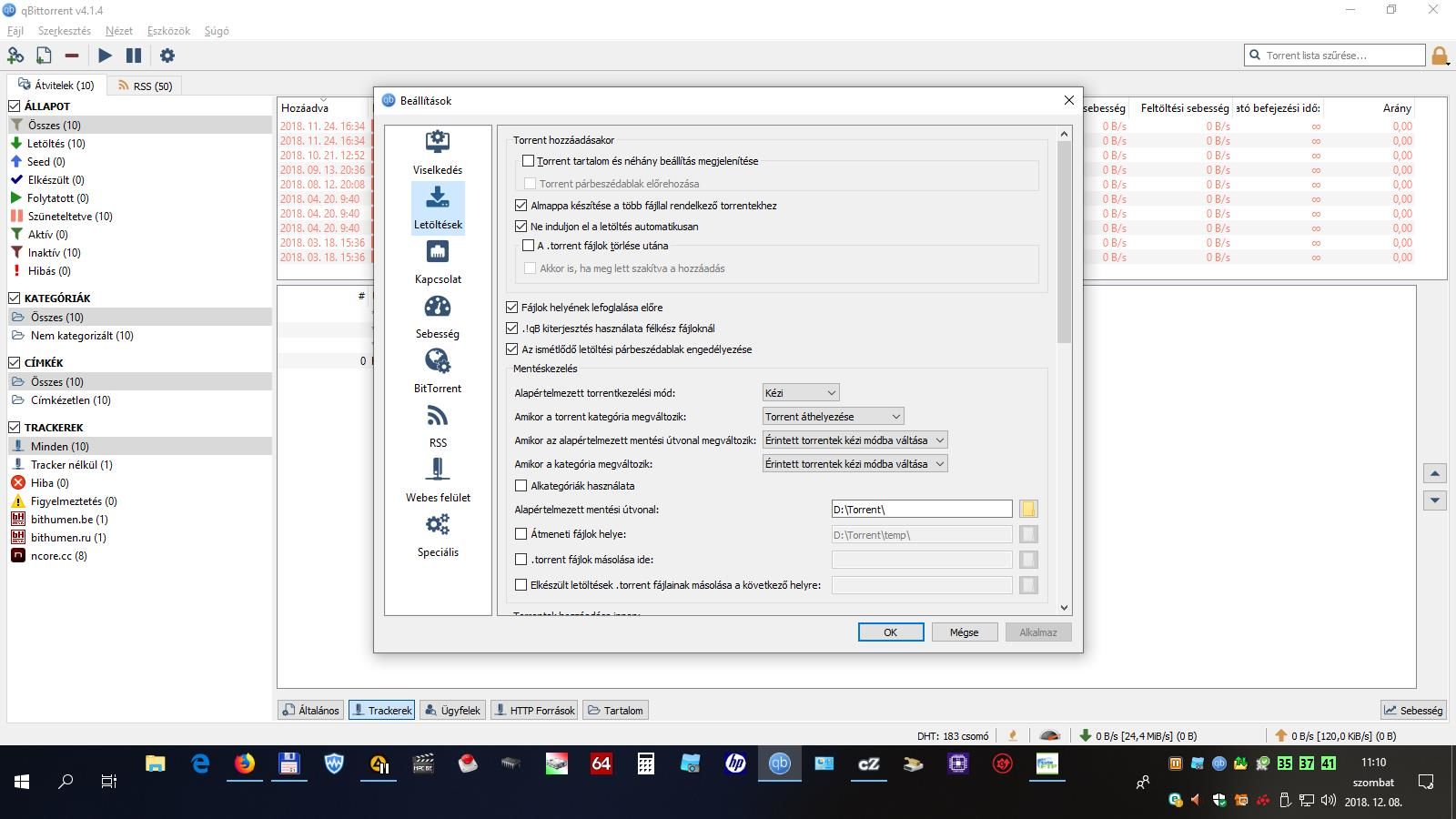Click the lock UI padlock icon
The height and width of the screenshot is (819, 1456).
[x=1440, y=56]
